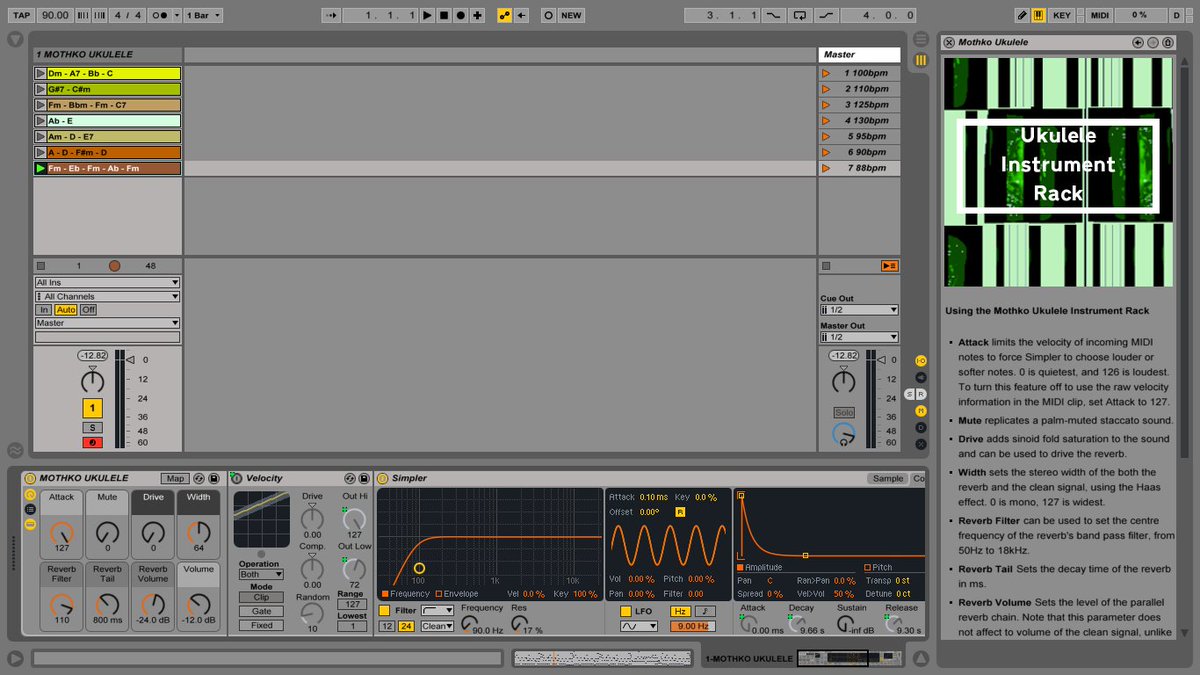This screenshot has width=1200, height=675.
Task: Stop playback with the stop icon
Action: 442,15
